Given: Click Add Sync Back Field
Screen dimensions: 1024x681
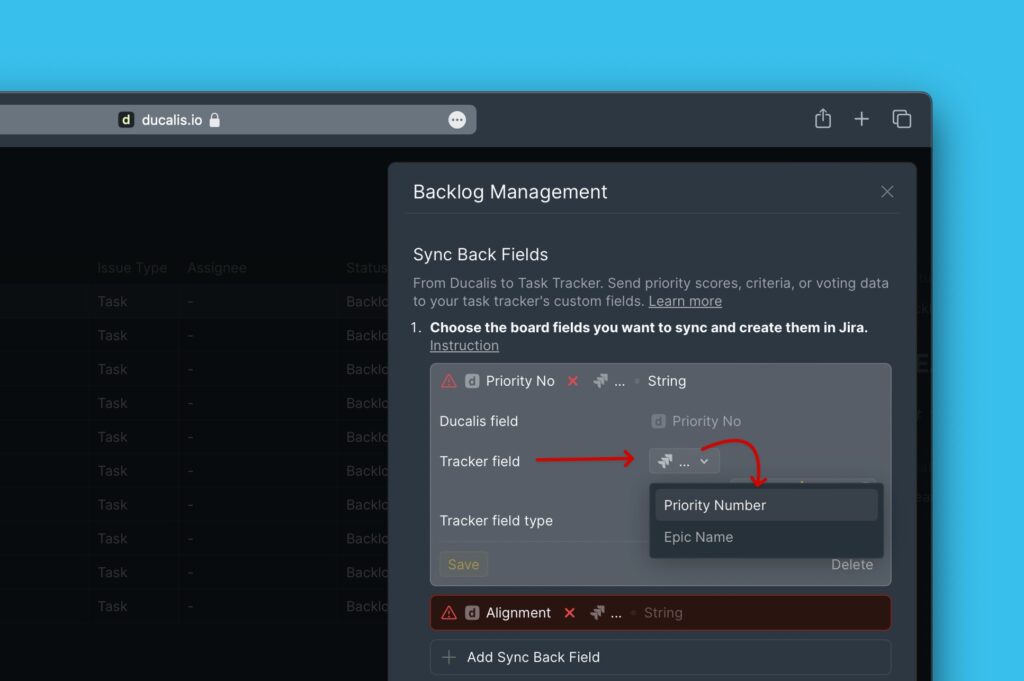Looking at the screenshot, I should 533,657.
